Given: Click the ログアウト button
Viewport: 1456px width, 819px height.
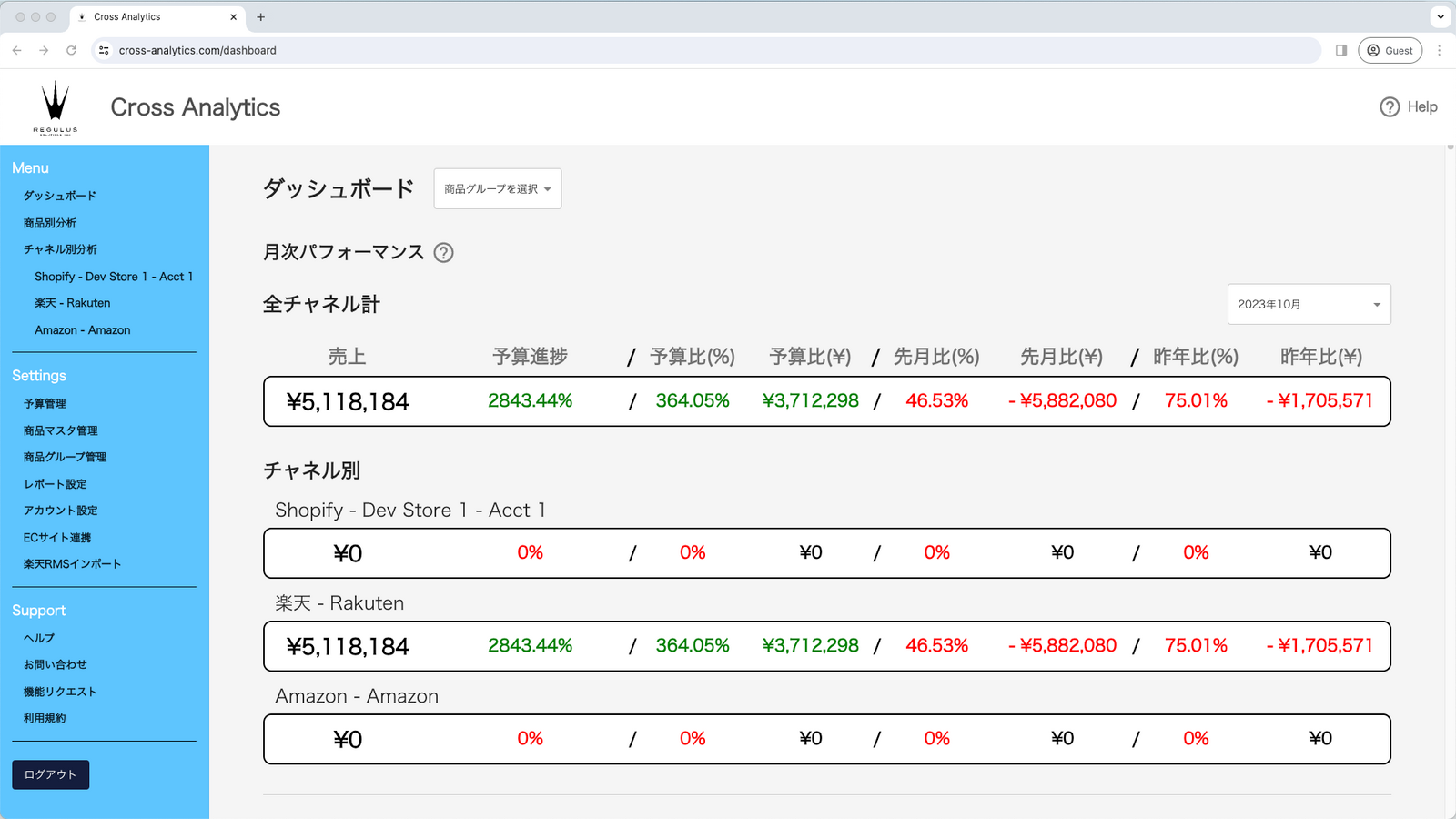Looking at the screenshot, I should tap(49, 774).
